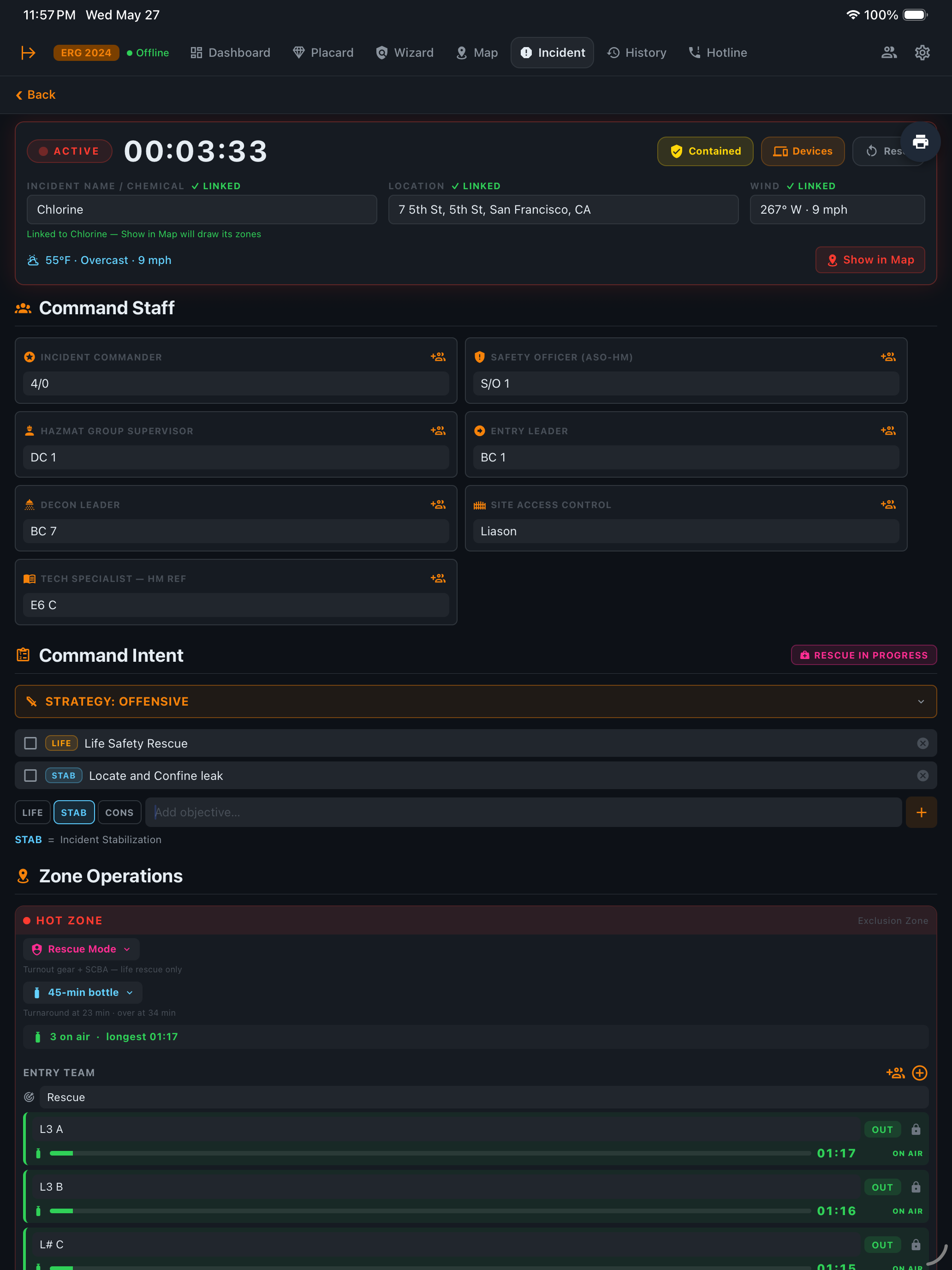Open settings gear in top bar
Viewport: 952px width, 1270px height.
coord(922,53)
